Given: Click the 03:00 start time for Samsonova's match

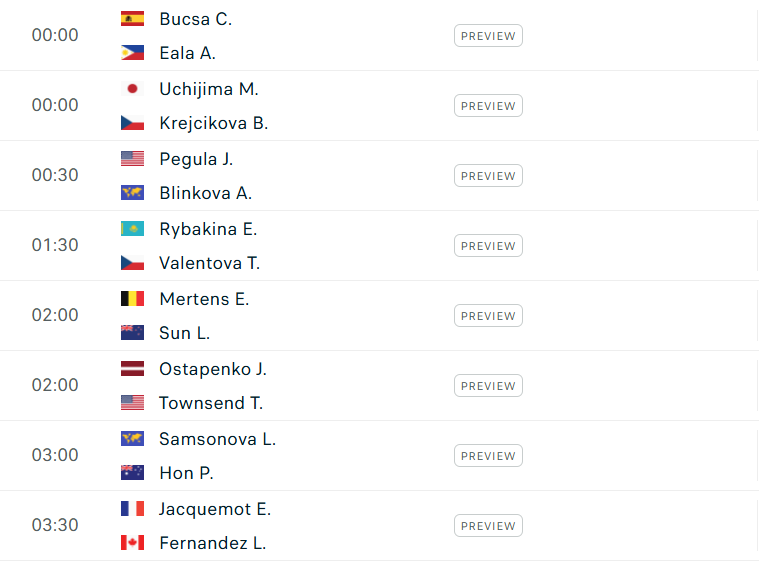Looking at the screenshot, I should (55, 456).
